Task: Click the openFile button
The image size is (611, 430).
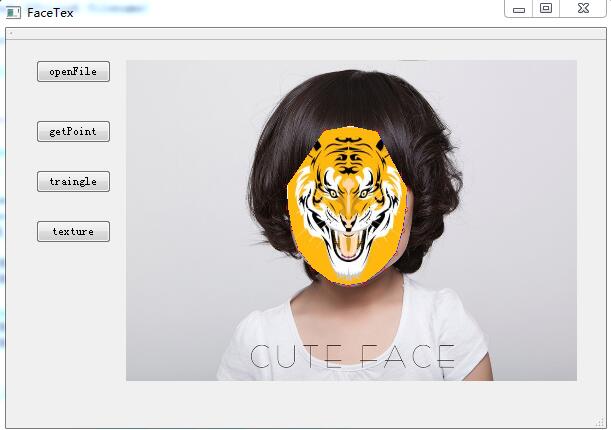Action: 73,72
